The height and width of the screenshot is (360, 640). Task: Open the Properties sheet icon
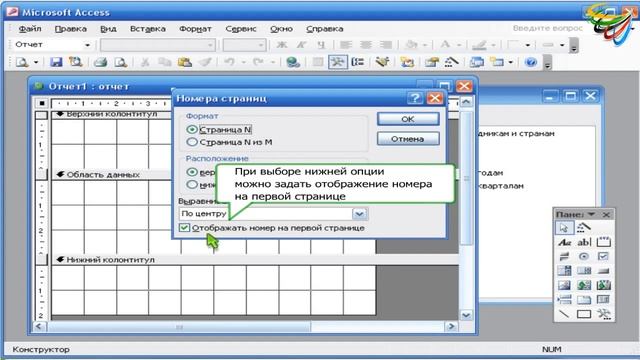click(x=431, y=62)
